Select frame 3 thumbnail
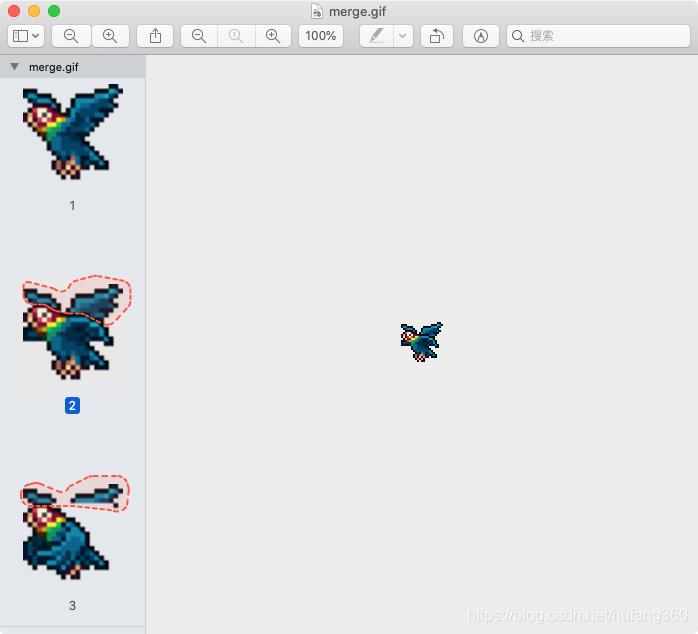 [74, 528]
